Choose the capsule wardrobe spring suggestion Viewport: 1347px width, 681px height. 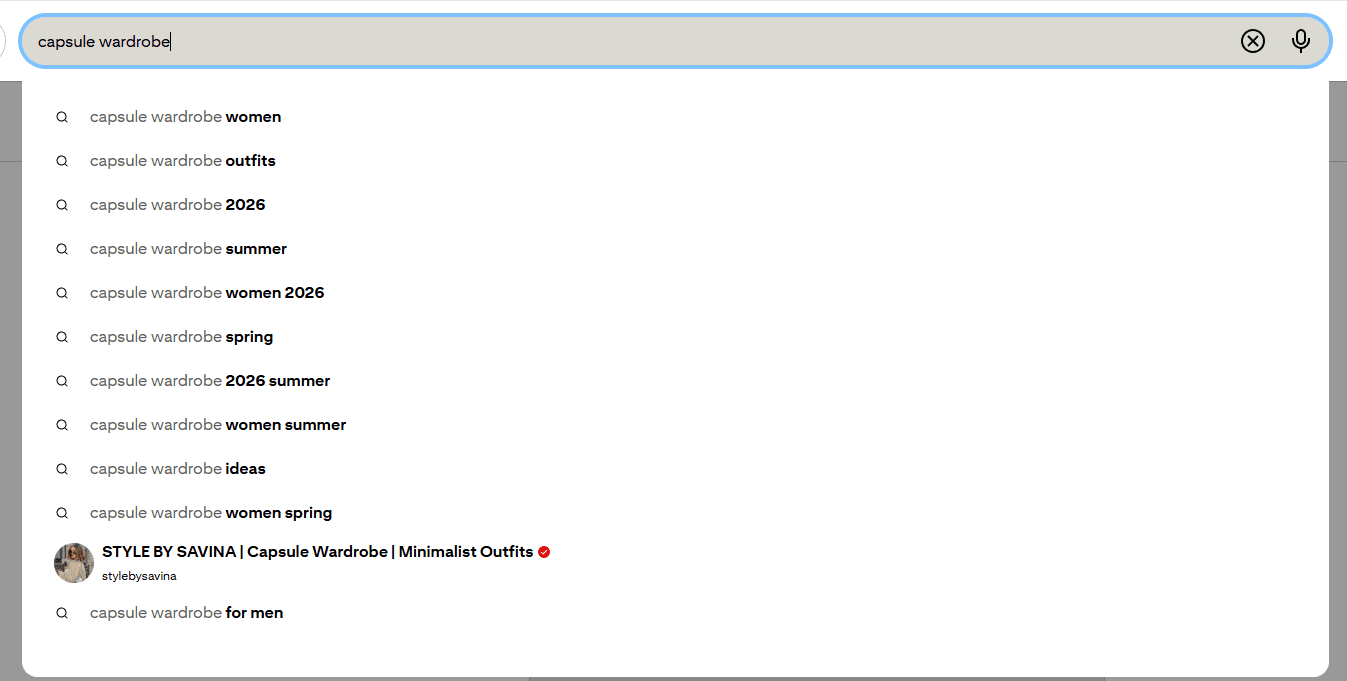pyautogui.click(x=675, y=337)
